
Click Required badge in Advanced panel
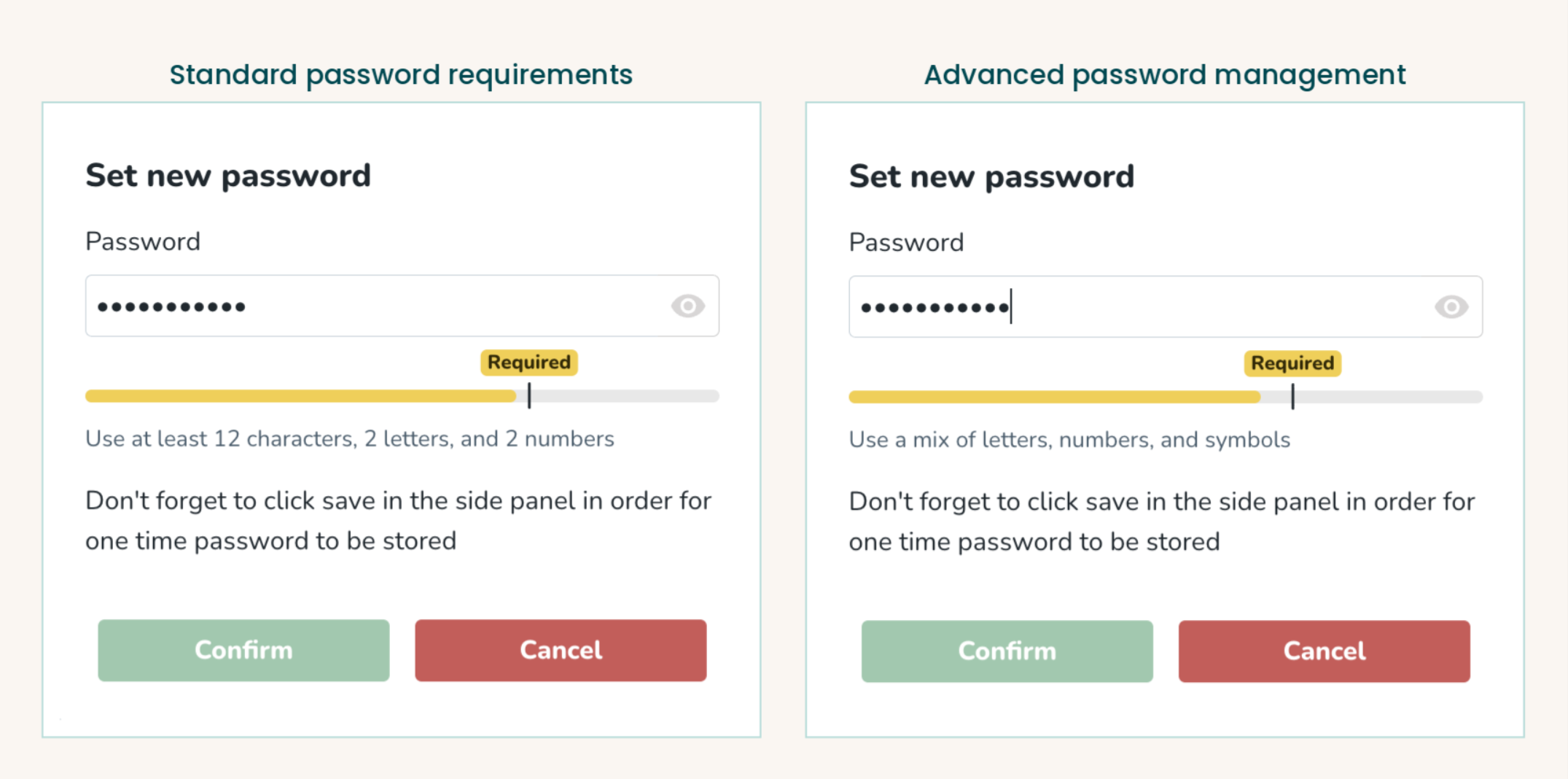pos(1292,363)
